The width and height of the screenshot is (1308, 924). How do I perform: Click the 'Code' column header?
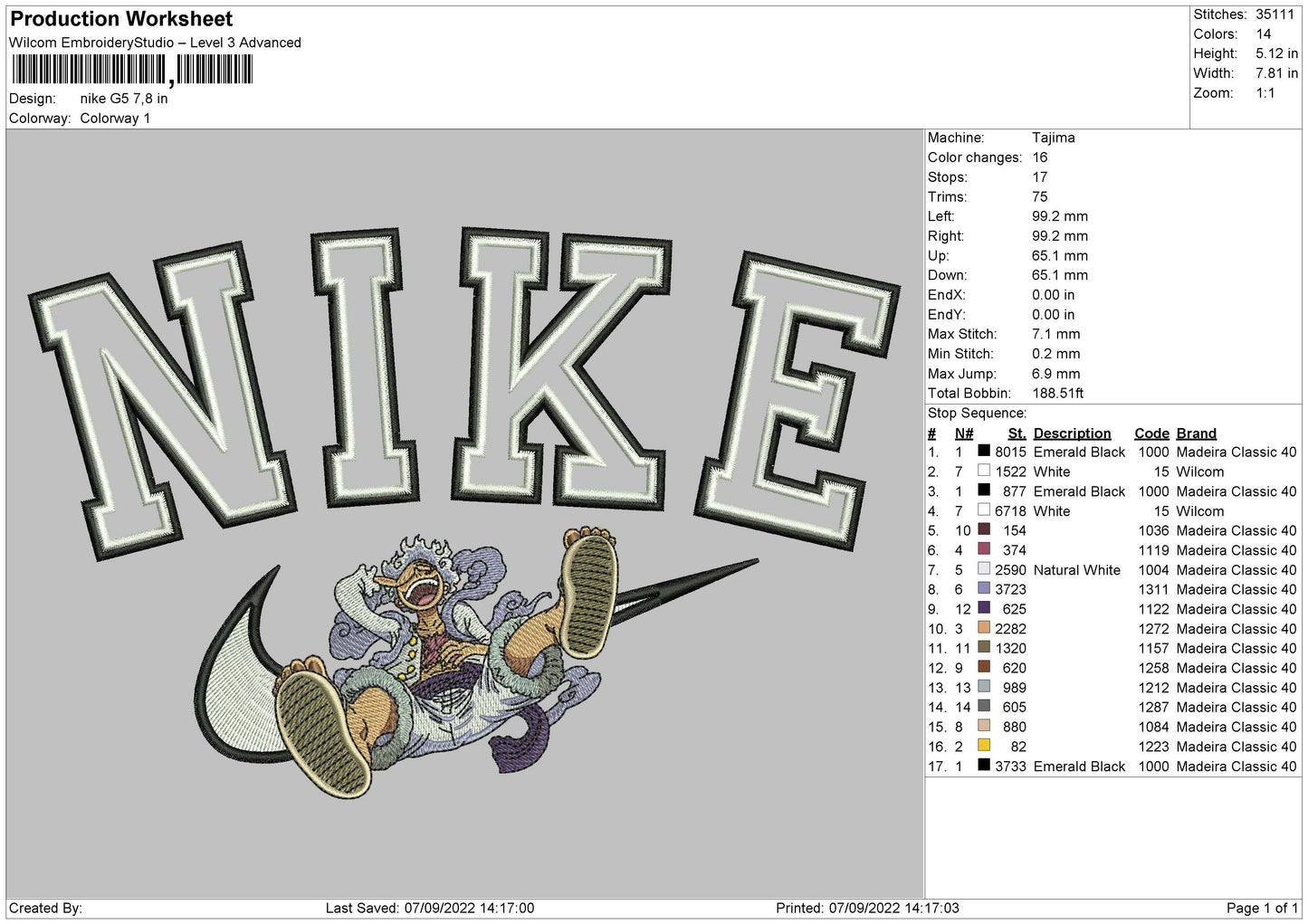point(1152,433)
